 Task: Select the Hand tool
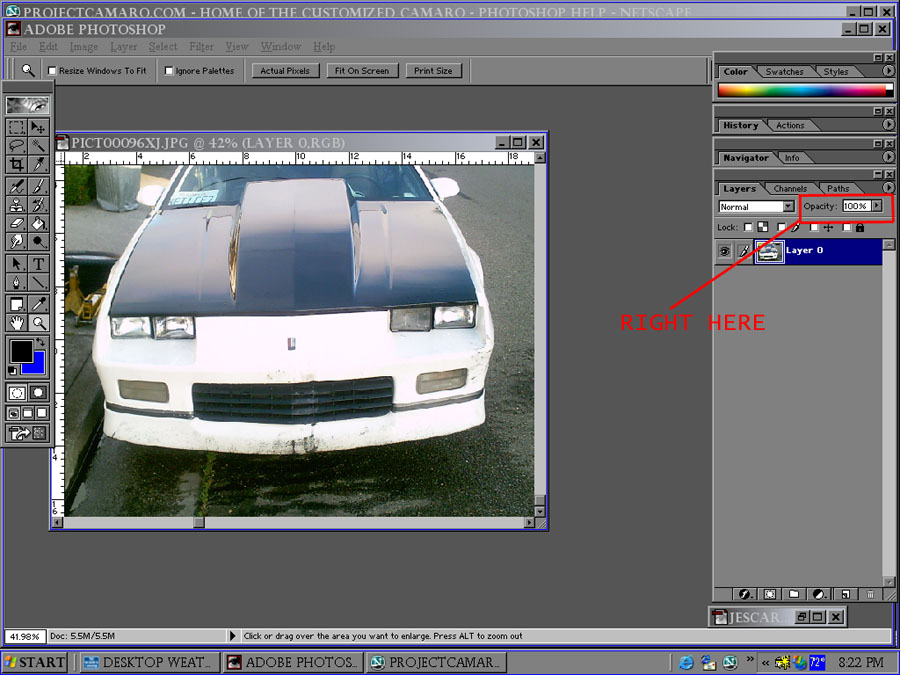pos(17,323)
